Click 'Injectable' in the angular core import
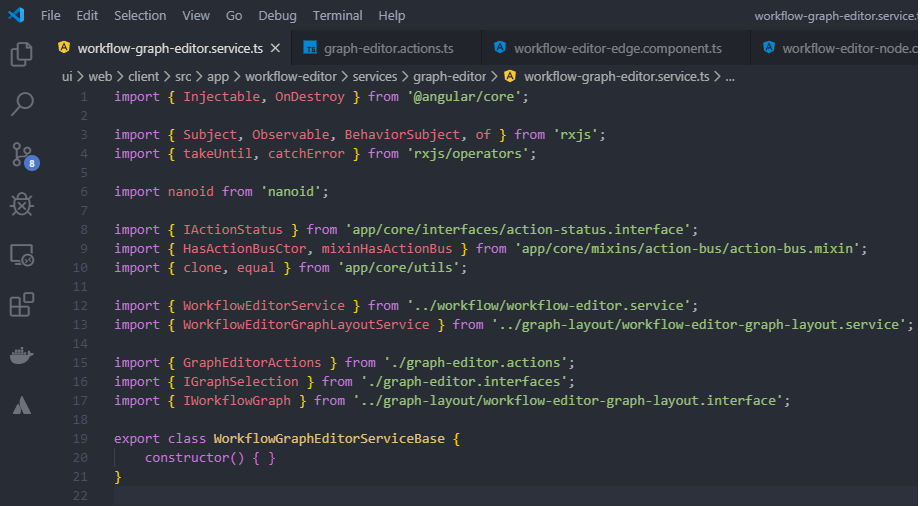Screen dimensions: 920x506 click(x=221, y=96)
